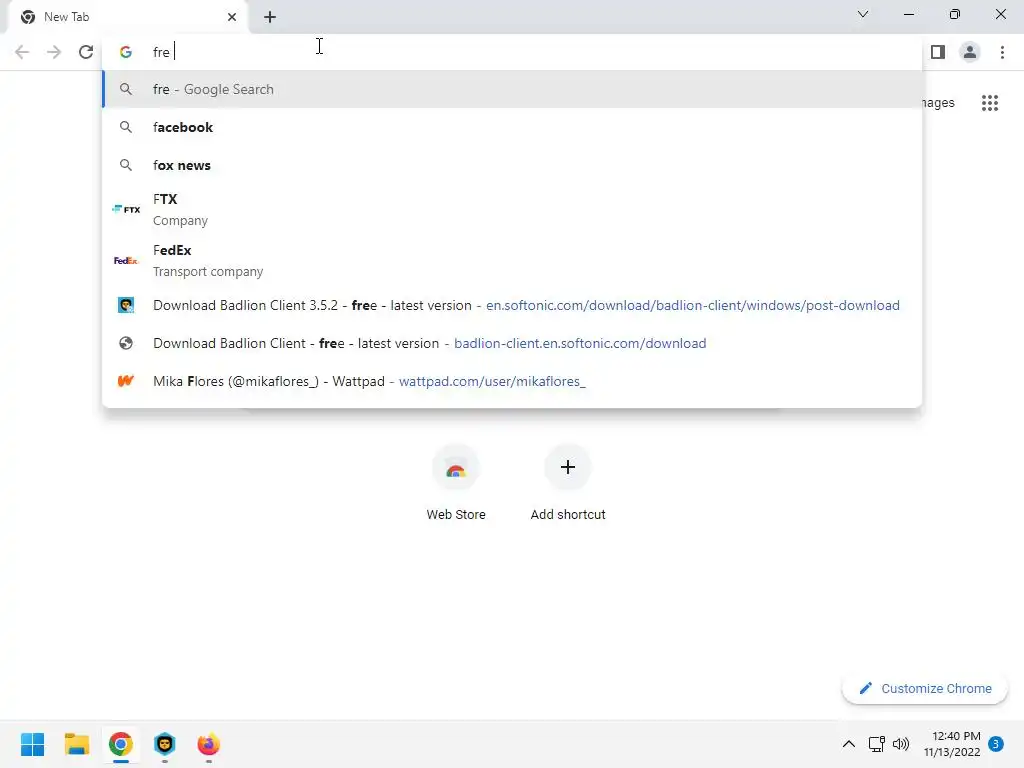The width and height of the screenshot is (1024, 768).
Task: Click the browser Forward arrow
Action: [54, 52]
